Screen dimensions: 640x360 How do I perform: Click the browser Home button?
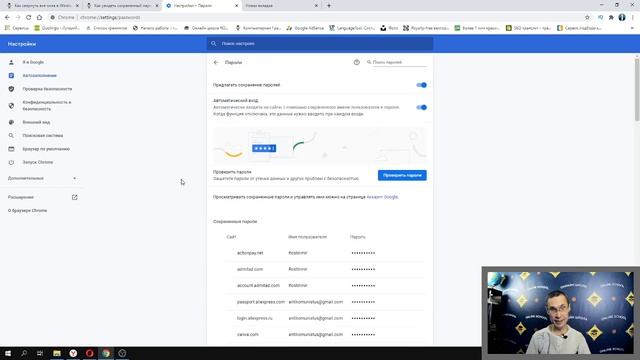(x=39, y=18)
